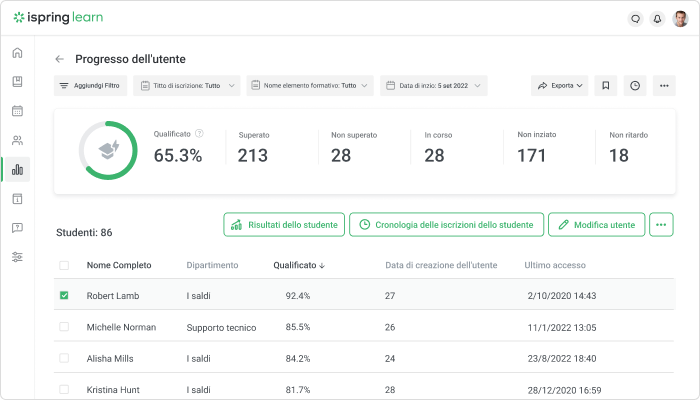700x400 pixels.
Task: Click the bookmark icon button
Action: [x=606, y=85]
